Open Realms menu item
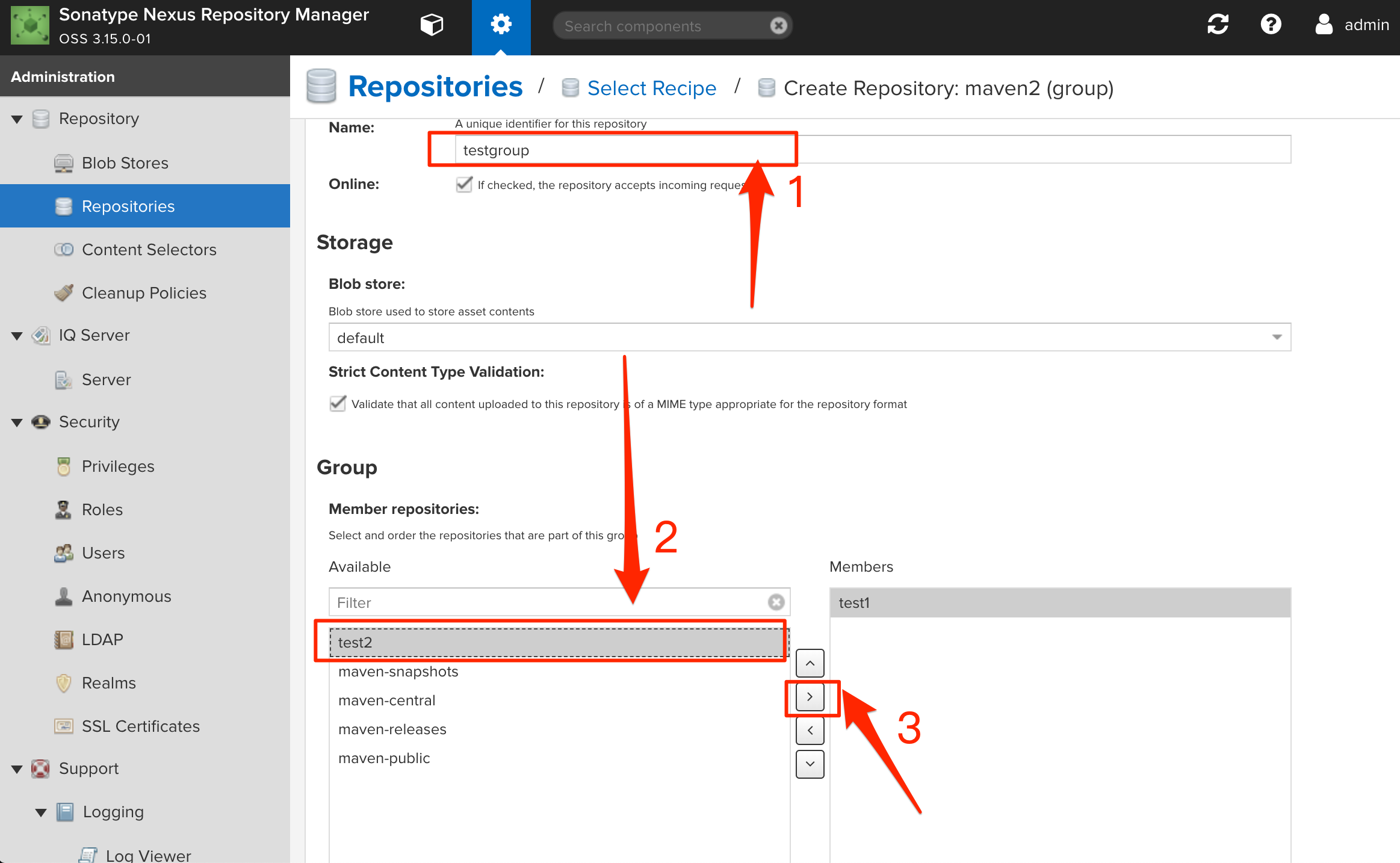The width and height of the screenshot is (1400, 863). click(144, 683)
